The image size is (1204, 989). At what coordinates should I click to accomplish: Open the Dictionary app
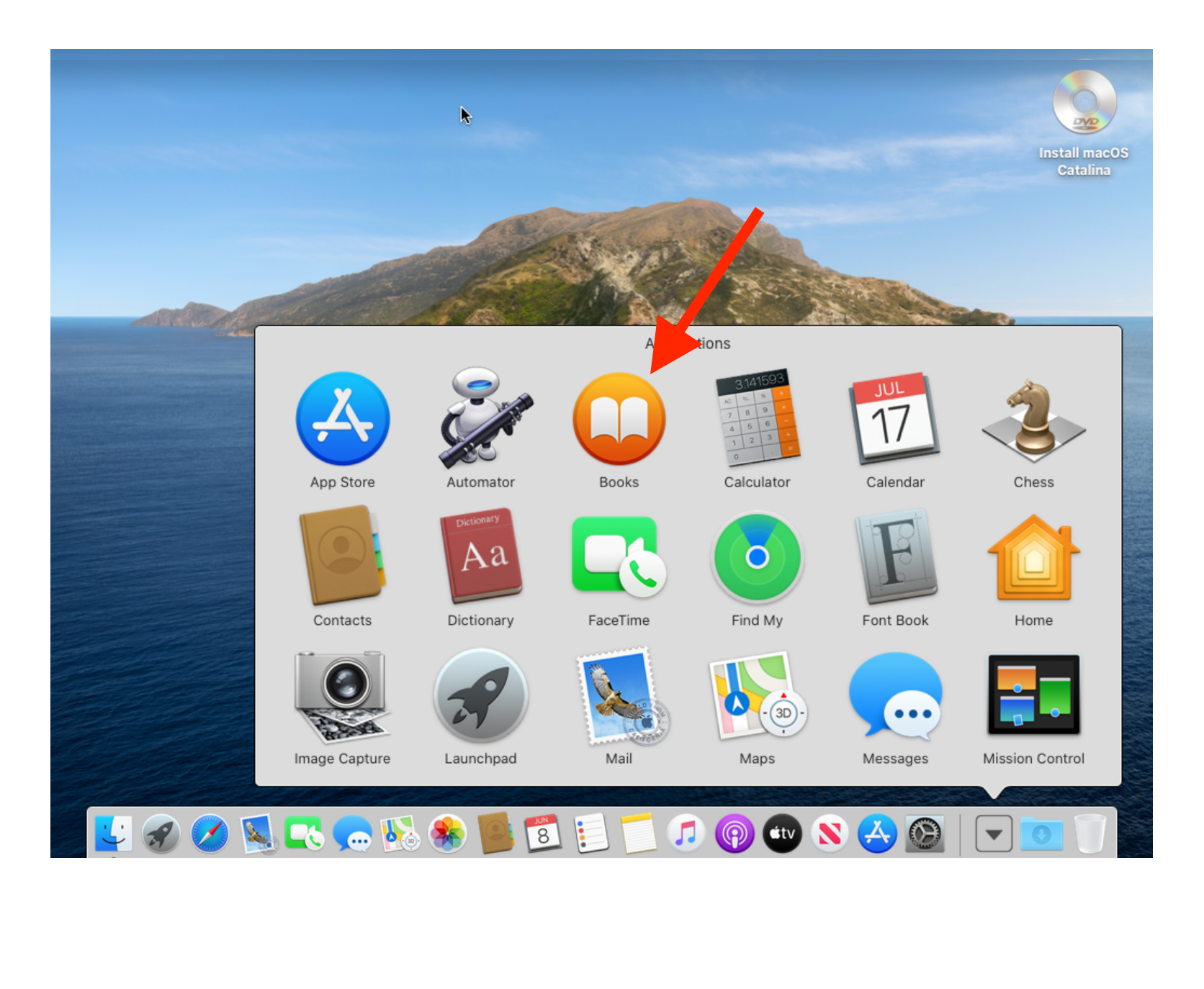(481, 555)
